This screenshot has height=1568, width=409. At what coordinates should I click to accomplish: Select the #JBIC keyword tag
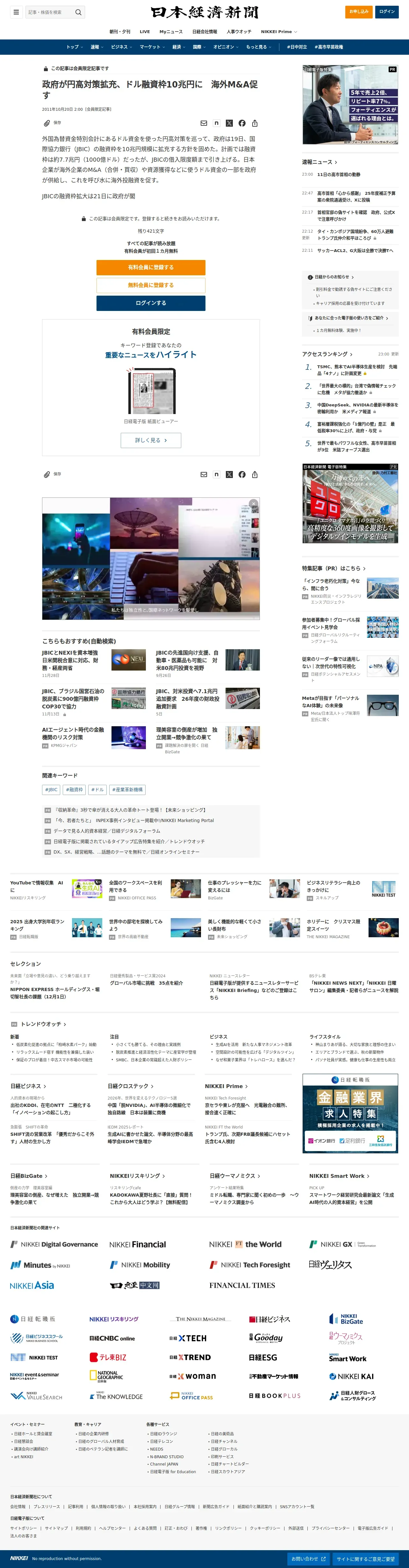click(x=51, y=790)
